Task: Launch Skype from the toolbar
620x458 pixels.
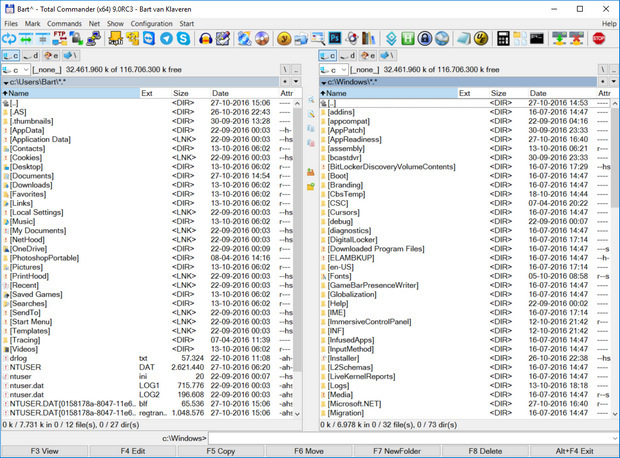Action: [x=183, y=39]
